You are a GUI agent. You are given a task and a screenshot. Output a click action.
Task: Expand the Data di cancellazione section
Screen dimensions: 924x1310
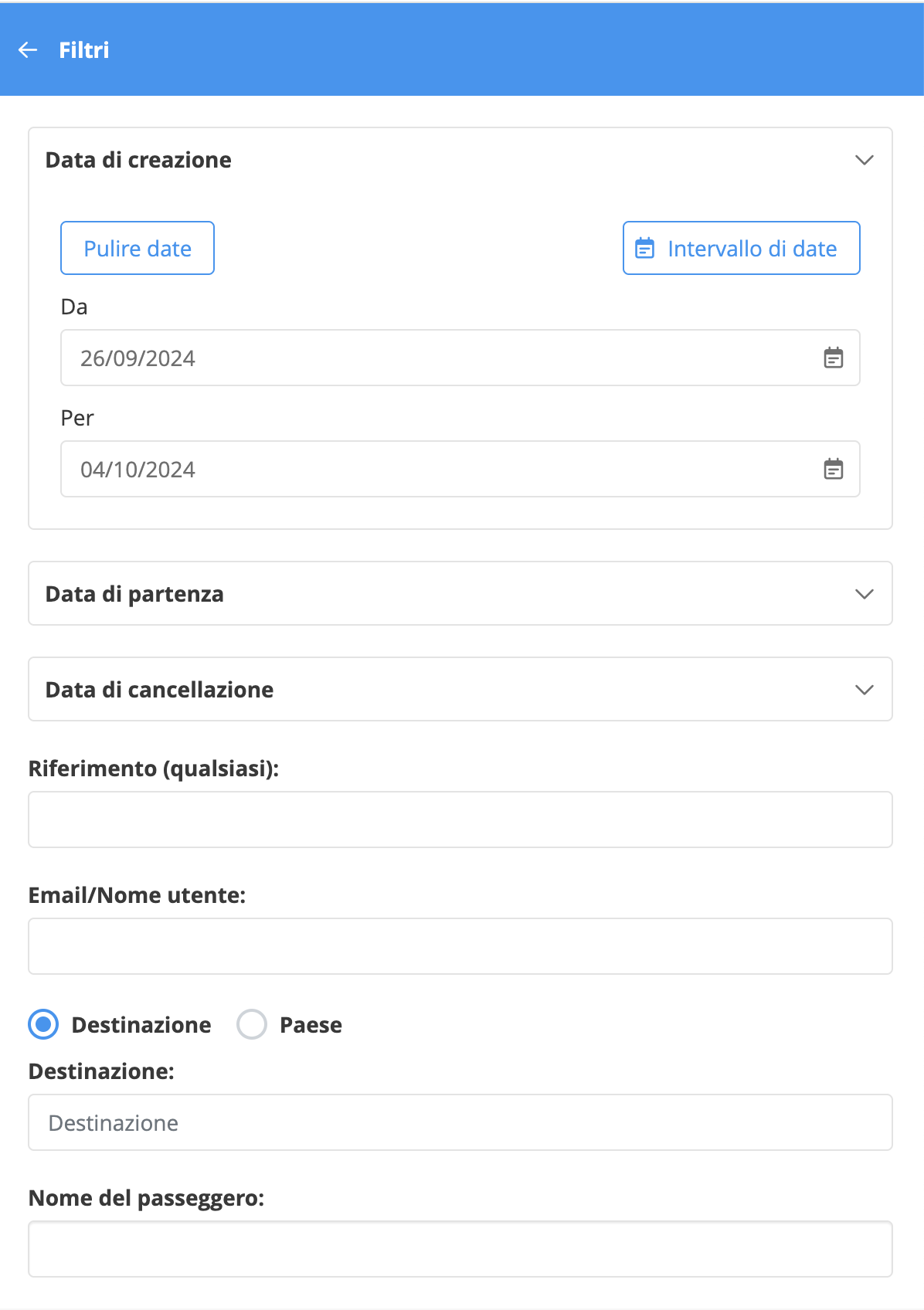460,689
